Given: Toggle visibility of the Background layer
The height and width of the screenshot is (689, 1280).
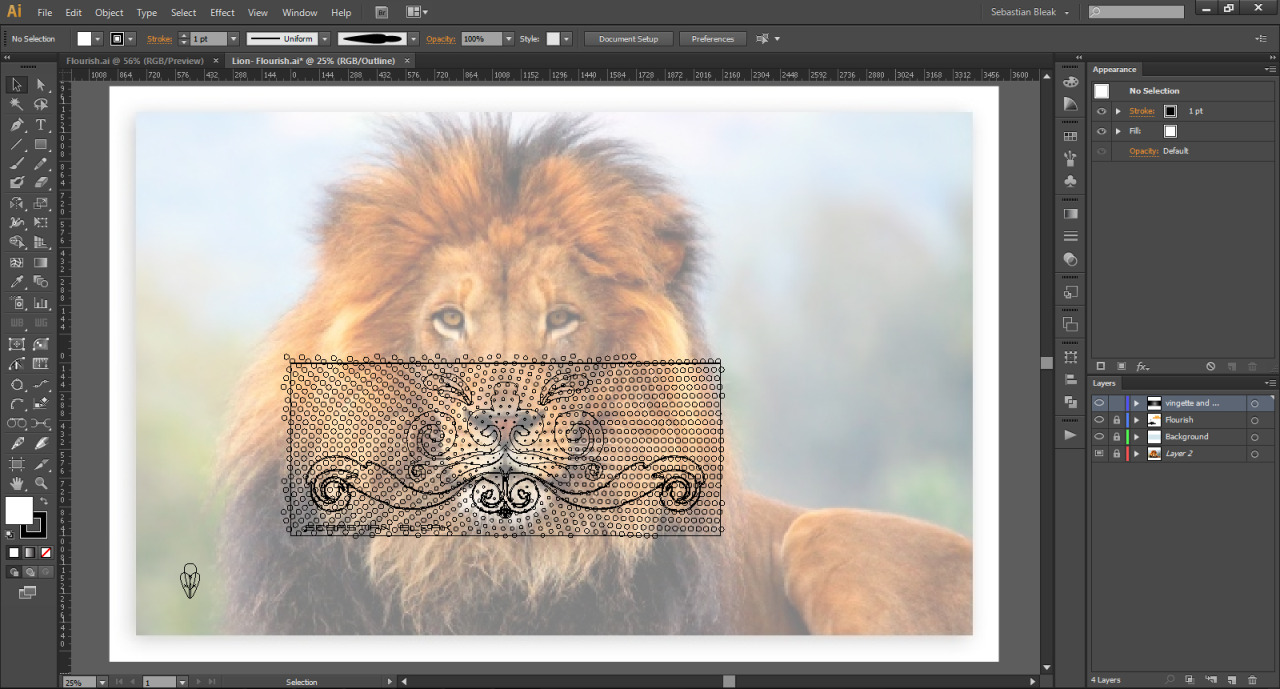Looking at the screenshot, I should click(1099, 437).
